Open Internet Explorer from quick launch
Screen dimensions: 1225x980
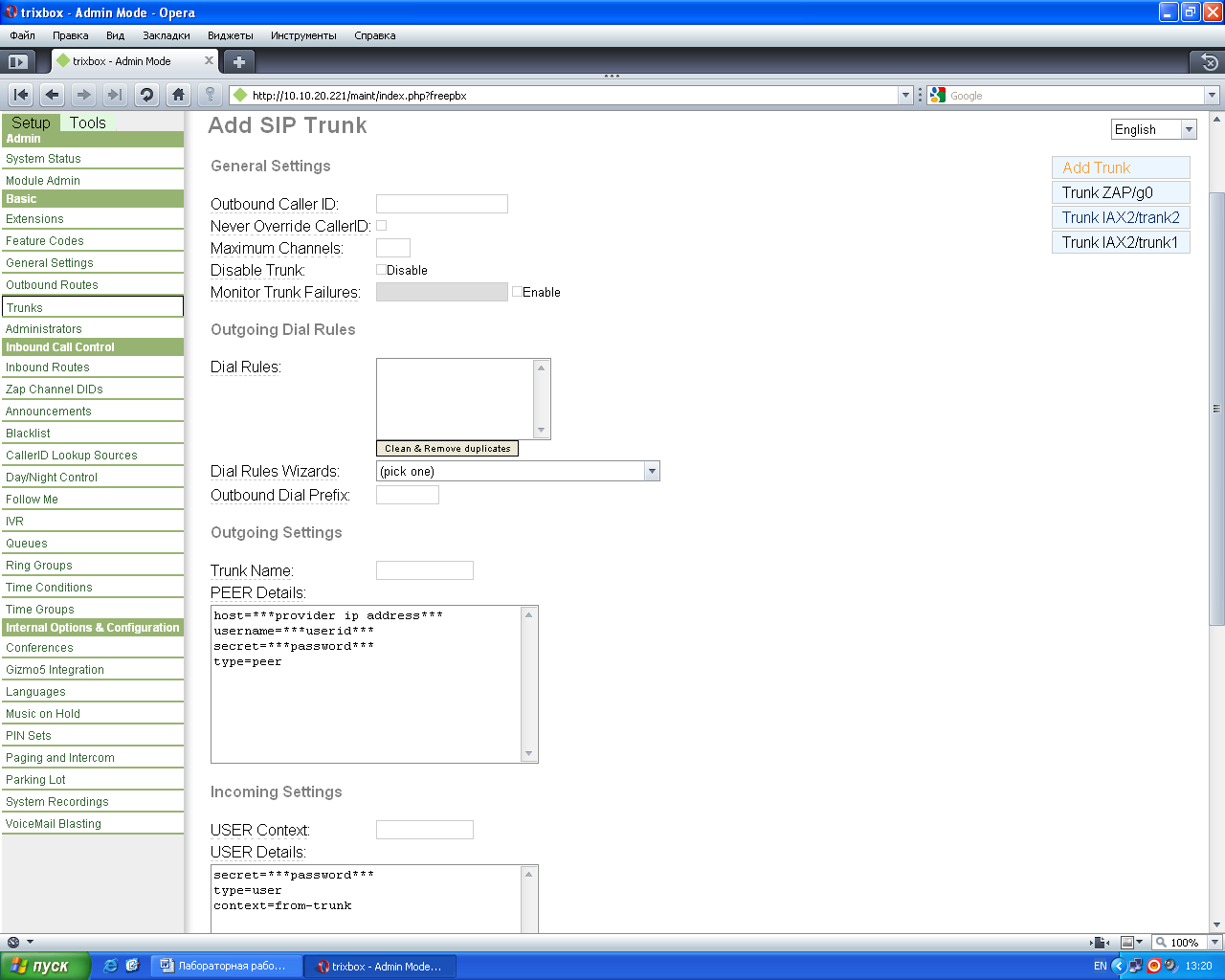(110, 966)
